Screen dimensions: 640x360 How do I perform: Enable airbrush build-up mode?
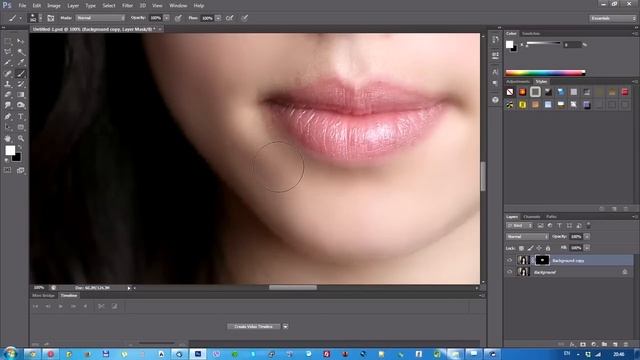pos(230,18)
